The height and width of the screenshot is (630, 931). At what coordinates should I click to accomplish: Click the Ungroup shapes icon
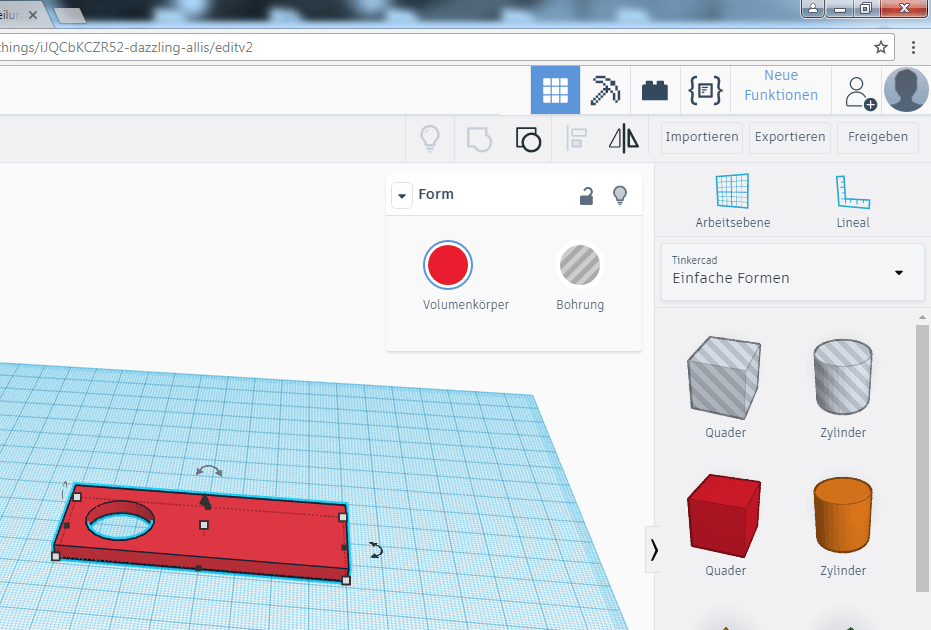tap(528, 140)
